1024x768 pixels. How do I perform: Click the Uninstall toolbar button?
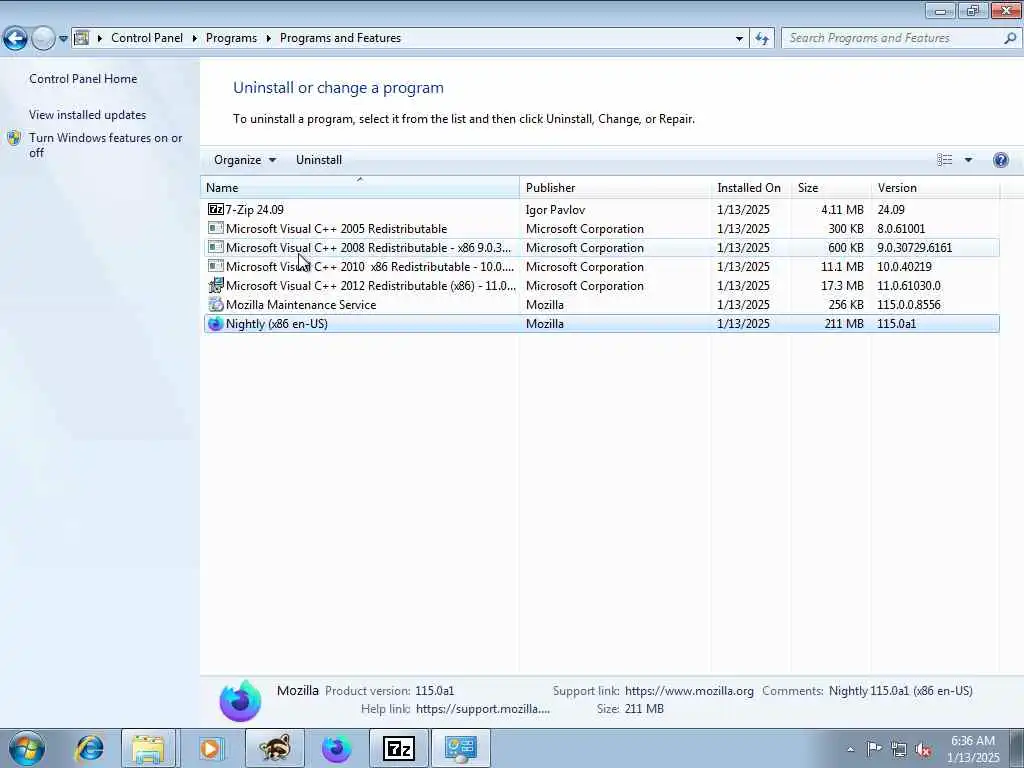(319, 160)
